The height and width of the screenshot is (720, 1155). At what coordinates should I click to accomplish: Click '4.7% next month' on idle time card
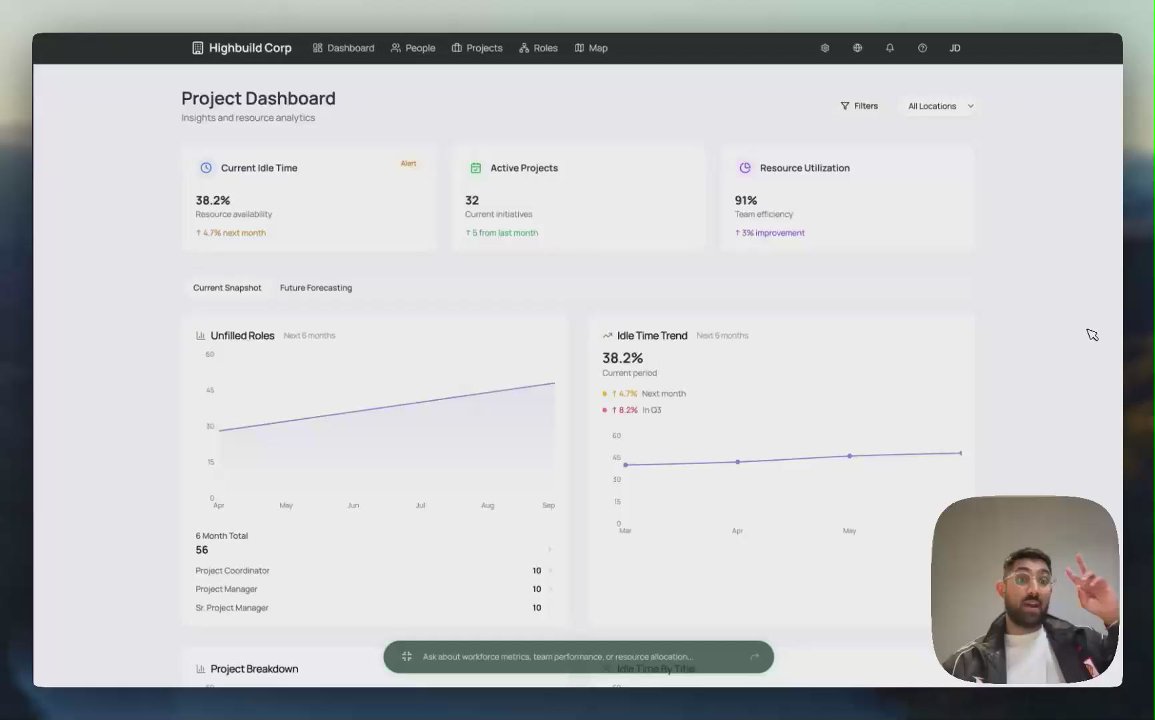pos(231,233)
